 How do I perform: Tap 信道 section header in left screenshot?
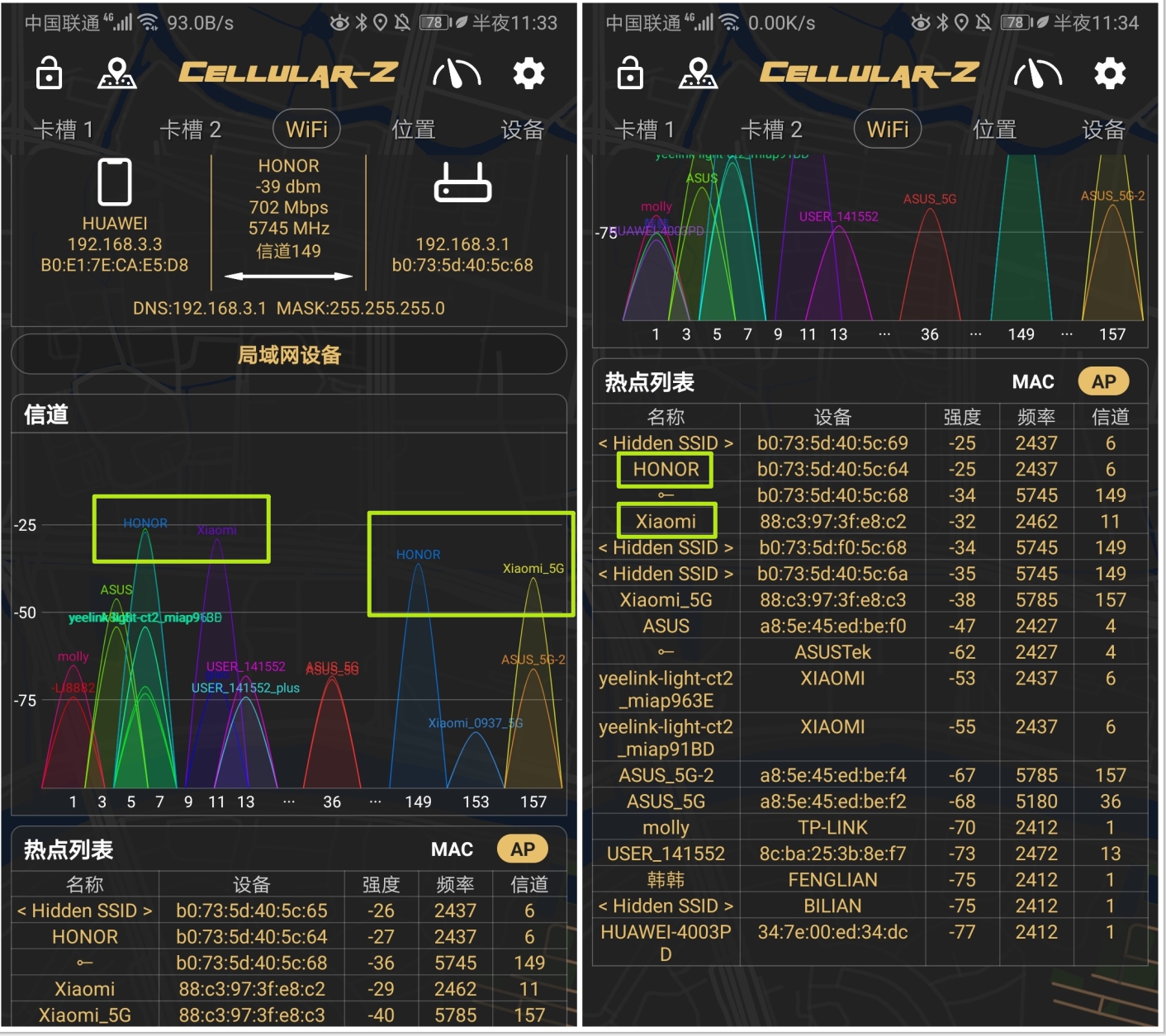[x=46, y=414]
